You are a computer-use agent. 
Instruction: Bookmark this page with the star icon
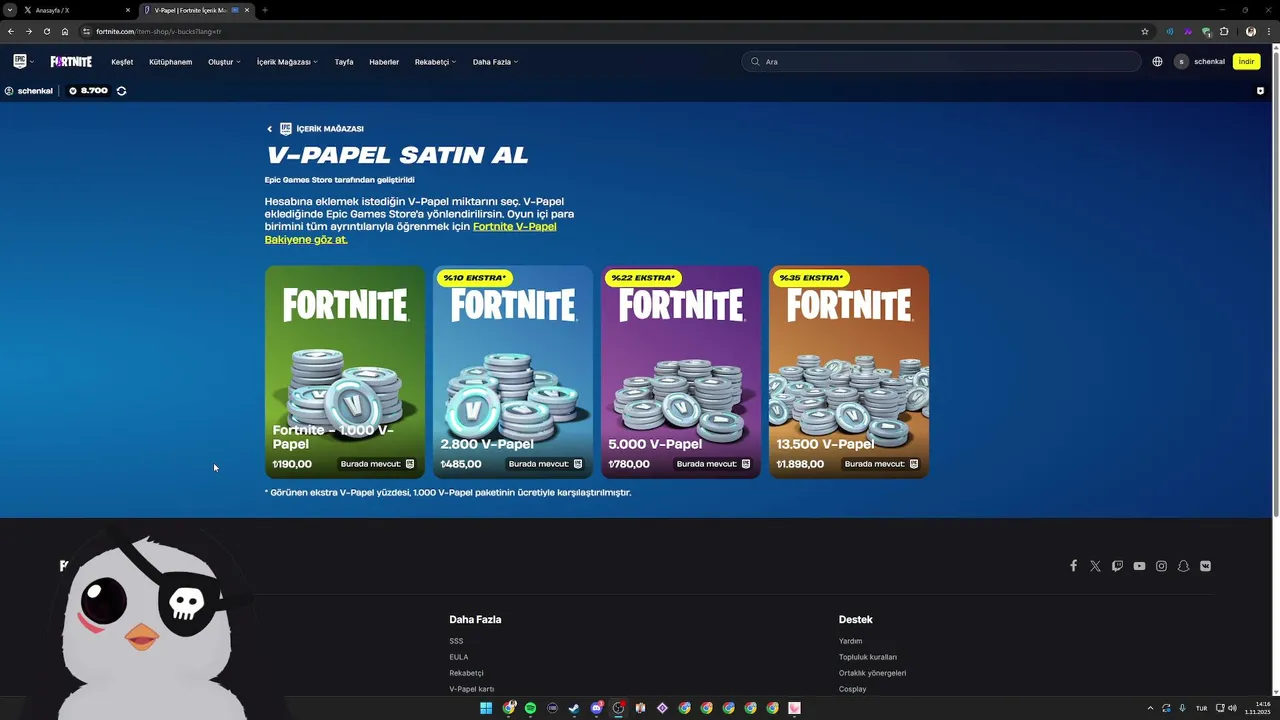[1145, 31]
